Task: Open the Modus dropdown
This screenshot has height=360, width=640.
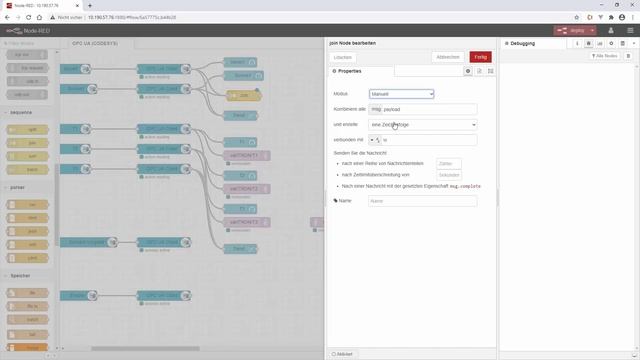Action: [x=401, y=94]
